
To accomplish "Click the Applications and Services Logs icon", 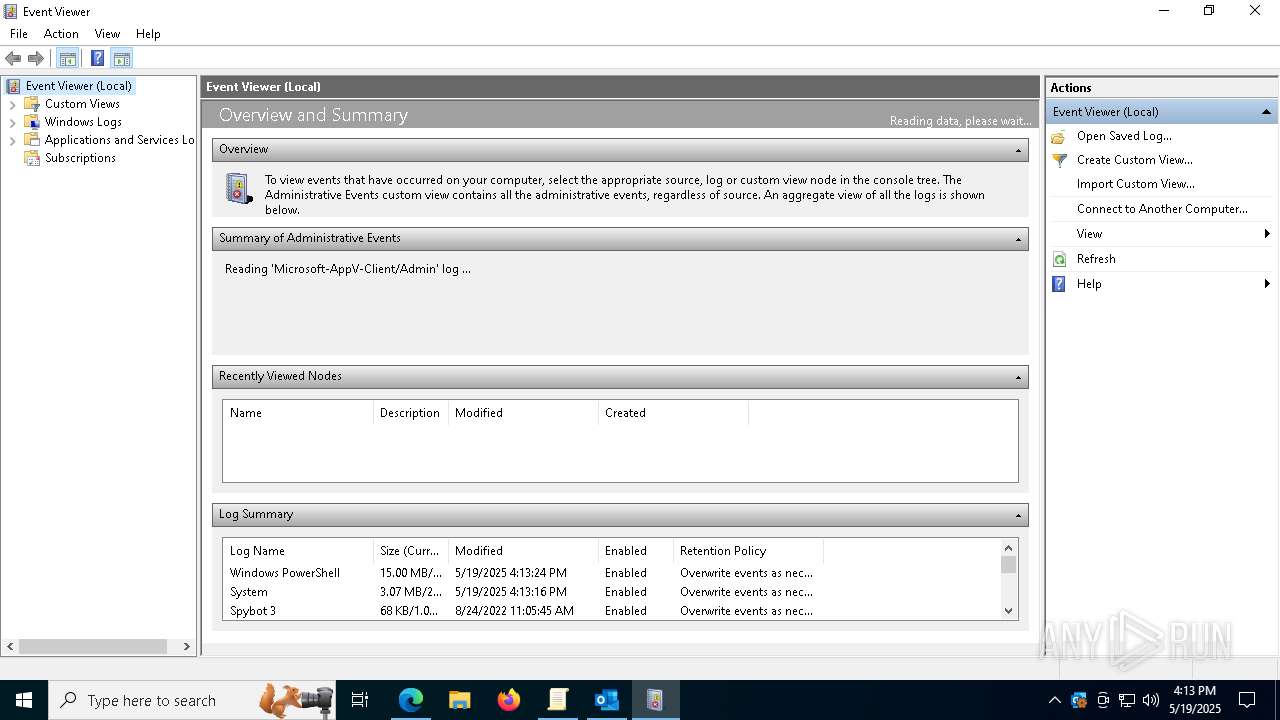I will pyautogui.click(x=32, y=140).
